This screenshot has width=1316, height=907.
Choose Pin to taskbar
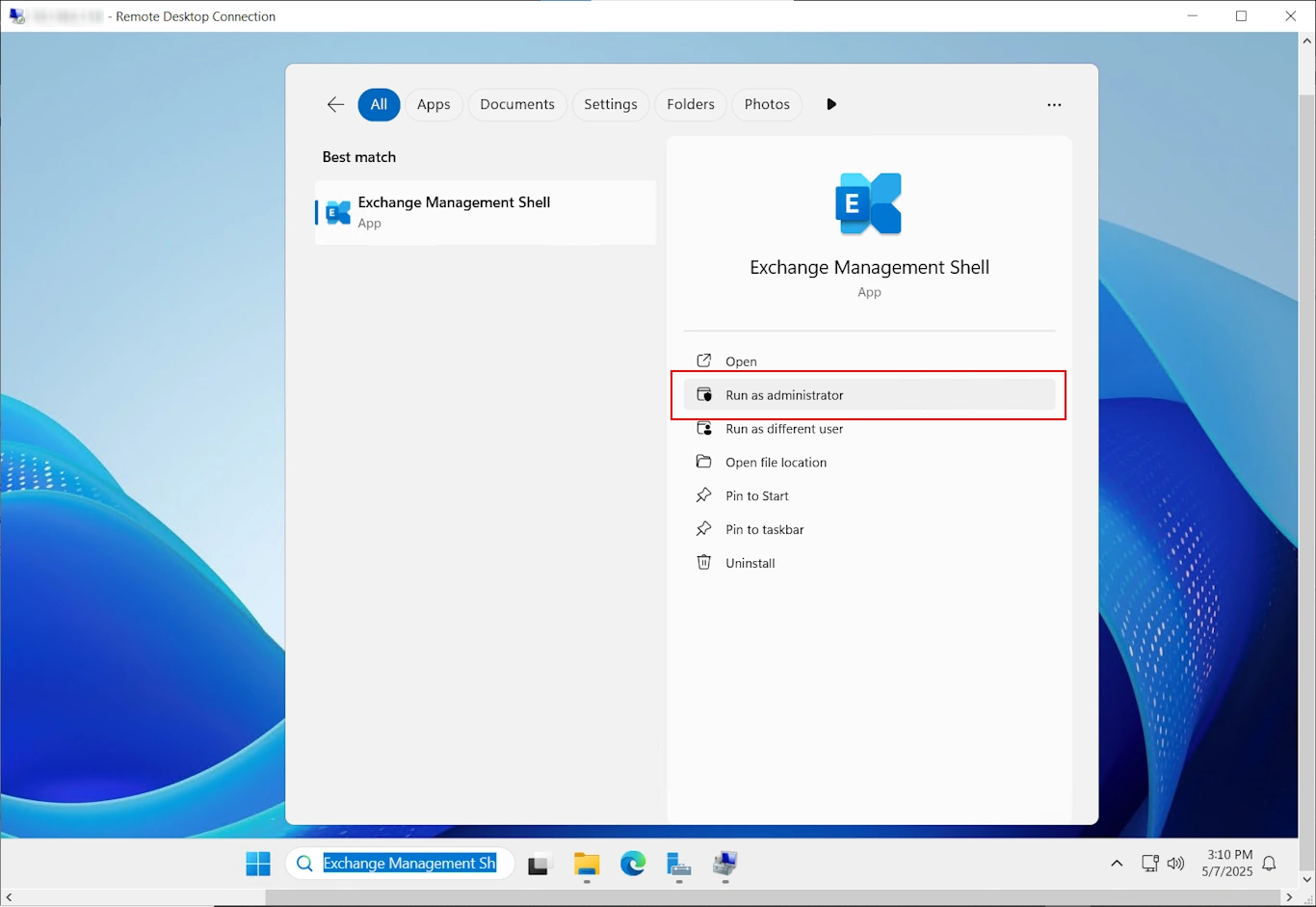click(869, 530)
